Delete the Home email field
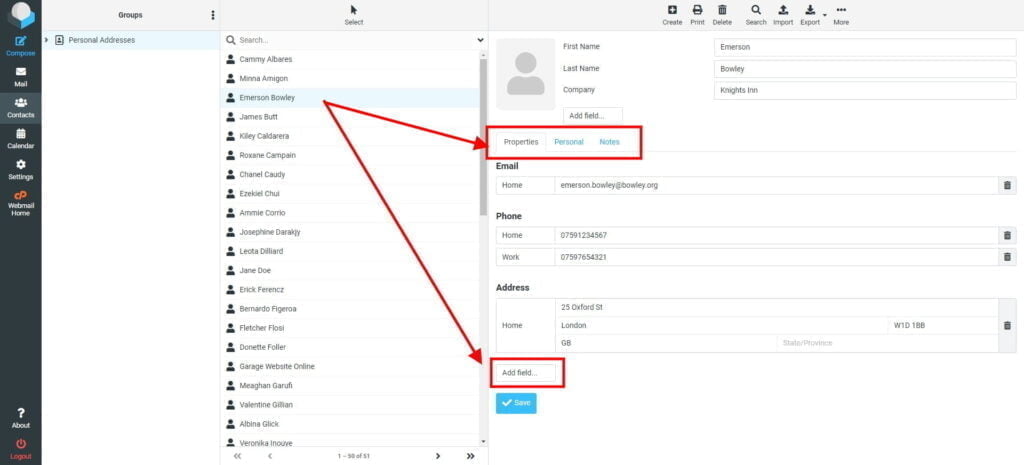1024x465 pixels. pos(1007,185)
